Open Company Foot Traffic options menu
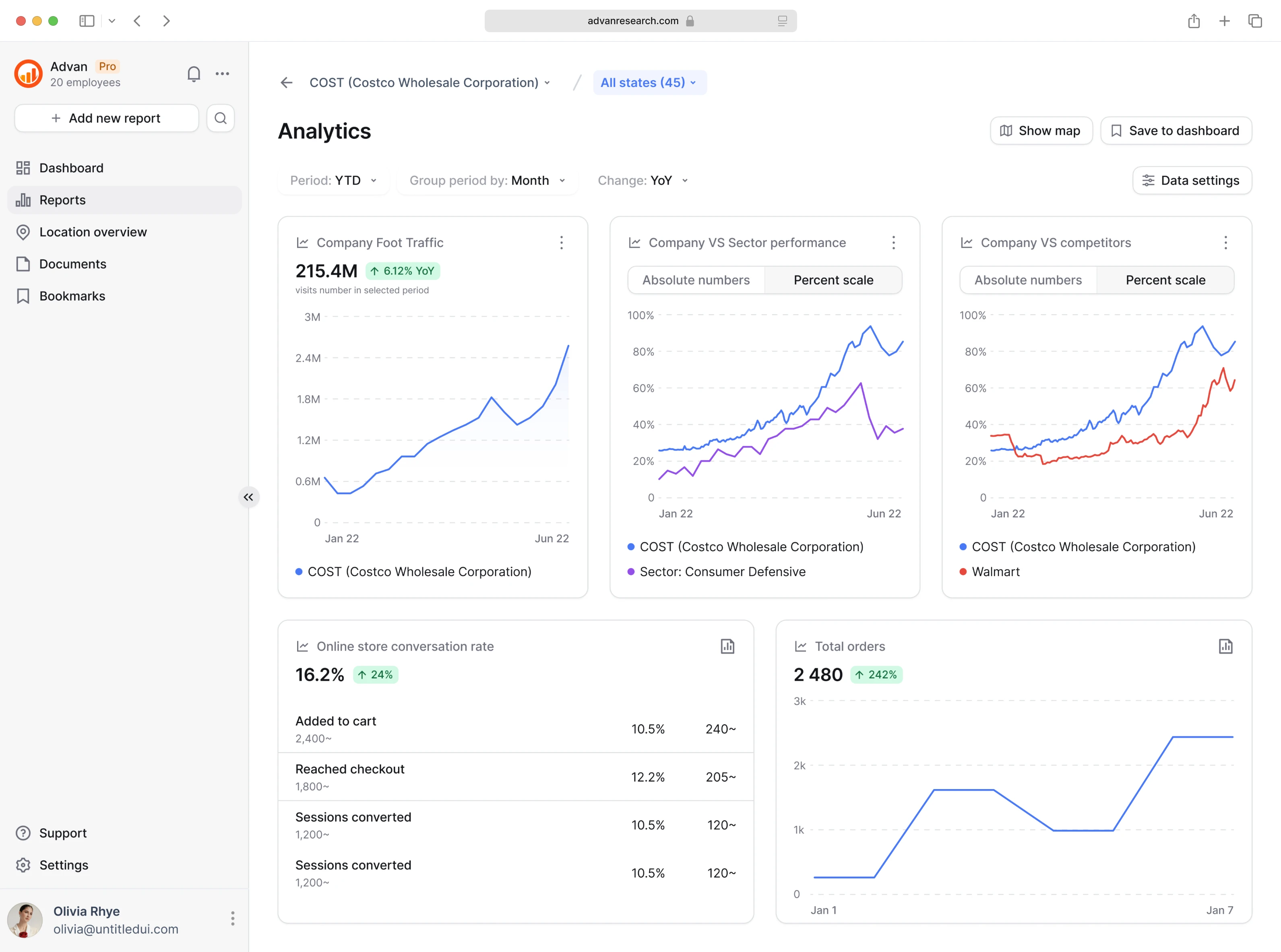 pos(561,243)
